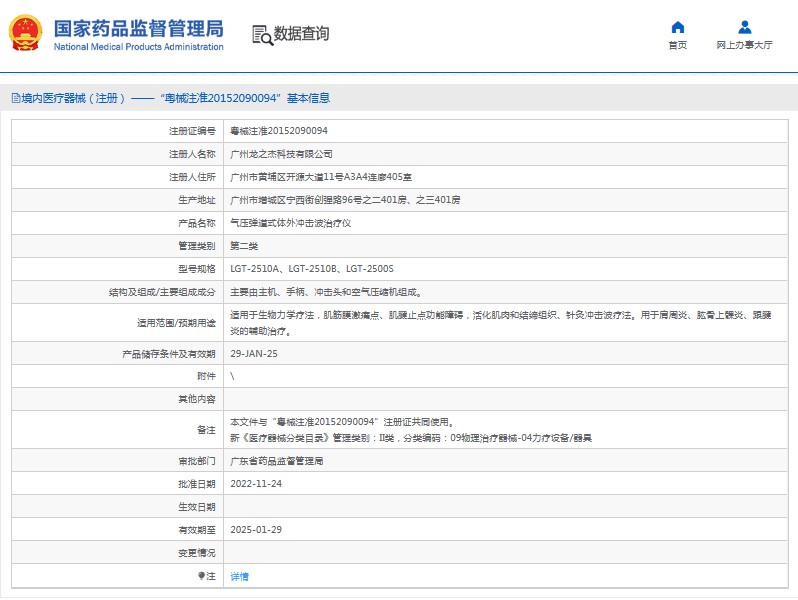Viewport: 798px width, 600px height.
Task: Go to 首页 home icon
Action: click(677, 27)
